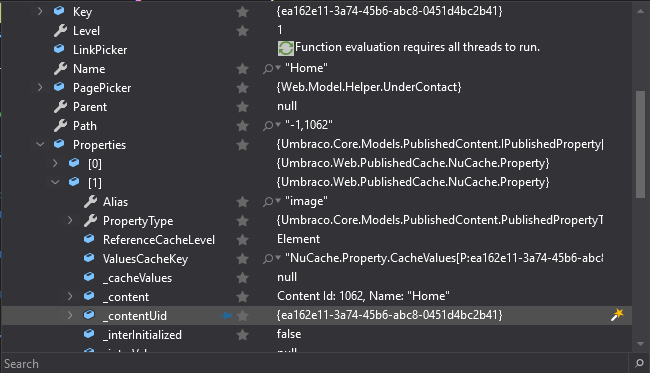Click the PagePicker cube icon

[x=59, y=87]
